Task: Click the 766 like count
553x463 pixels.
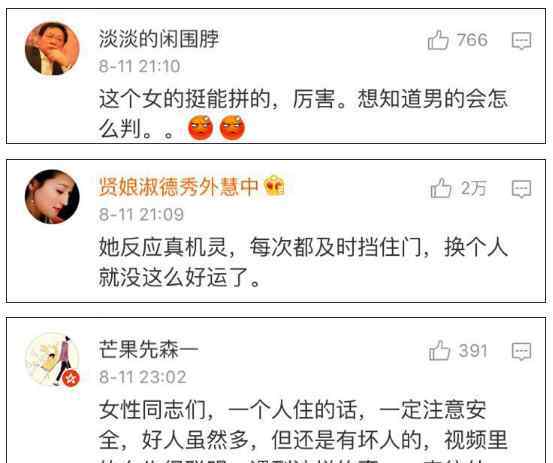Action: click(x=472, y=40)
